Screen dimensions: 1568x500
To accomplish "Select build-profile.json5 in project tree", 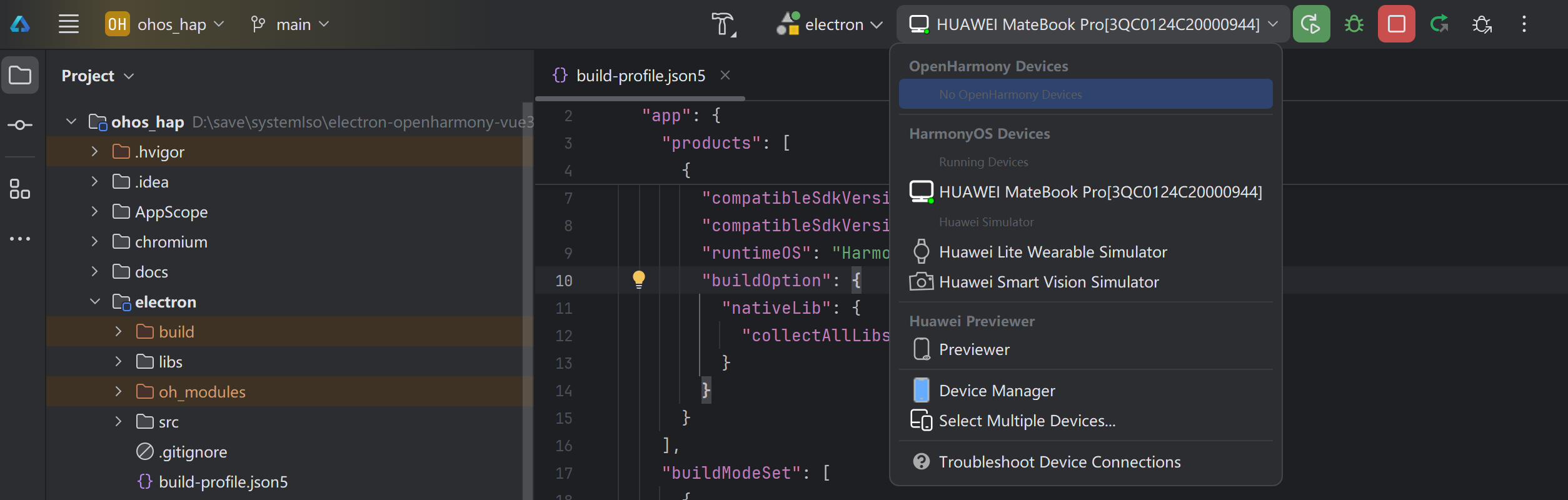I will (x=213, y=481).
